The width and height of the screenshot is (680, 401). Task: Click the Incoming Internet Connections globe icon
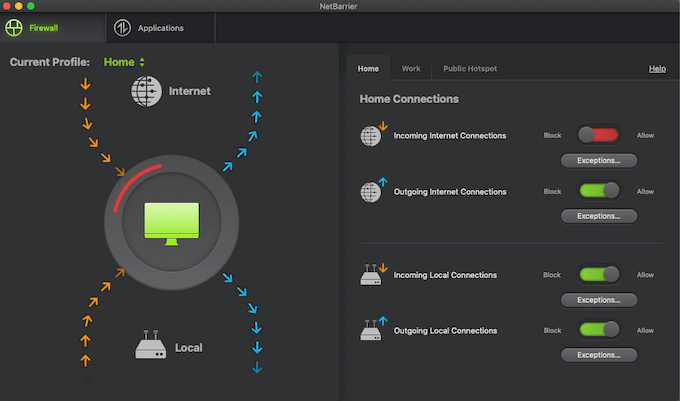(x=373, y=134)
